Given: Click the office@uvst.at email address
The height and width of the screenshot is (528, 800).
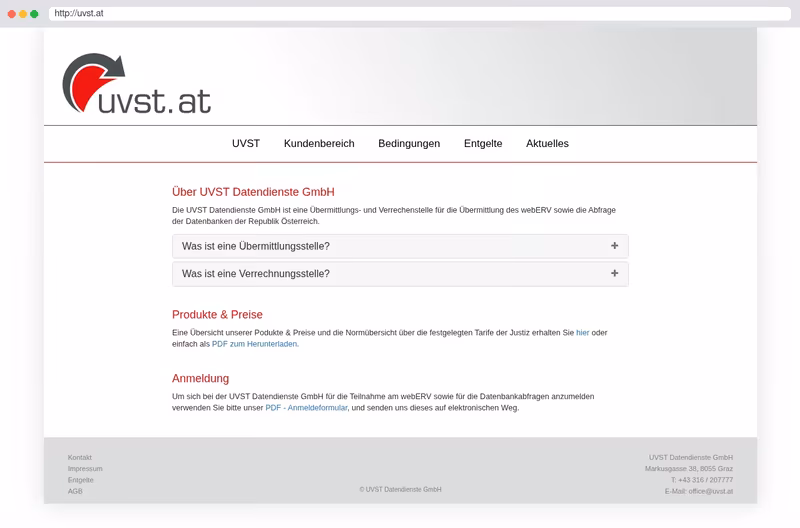Looking at the screenshot, I should point(711,491).
